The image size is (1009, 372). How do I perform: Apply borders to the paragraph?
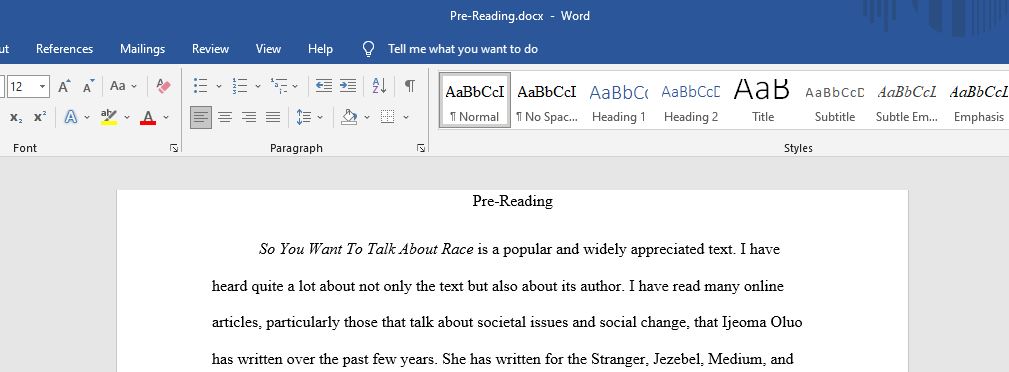coord(387,117)
